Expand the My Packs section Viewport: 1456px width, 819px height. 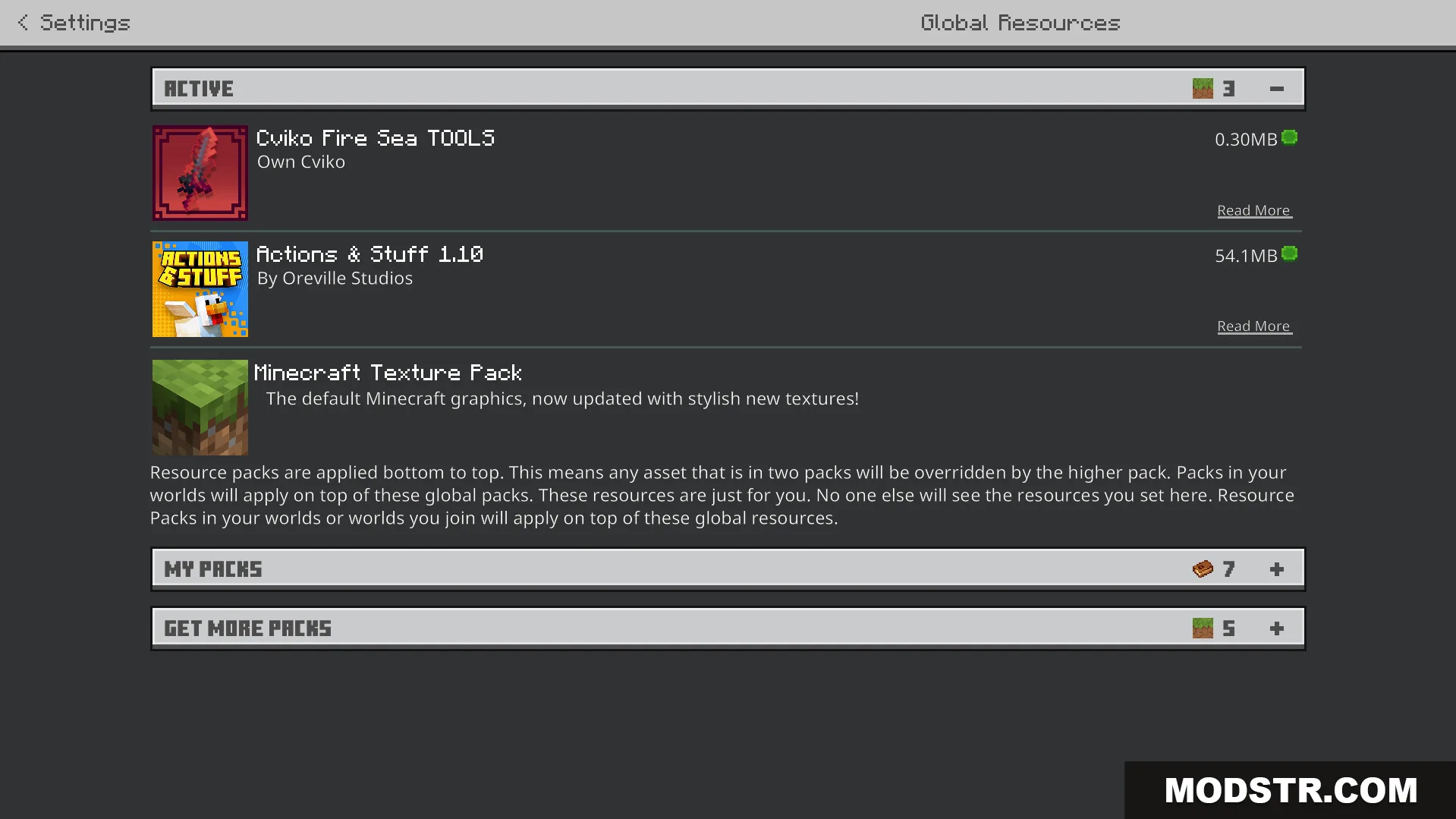click(x=1277, y=569)
